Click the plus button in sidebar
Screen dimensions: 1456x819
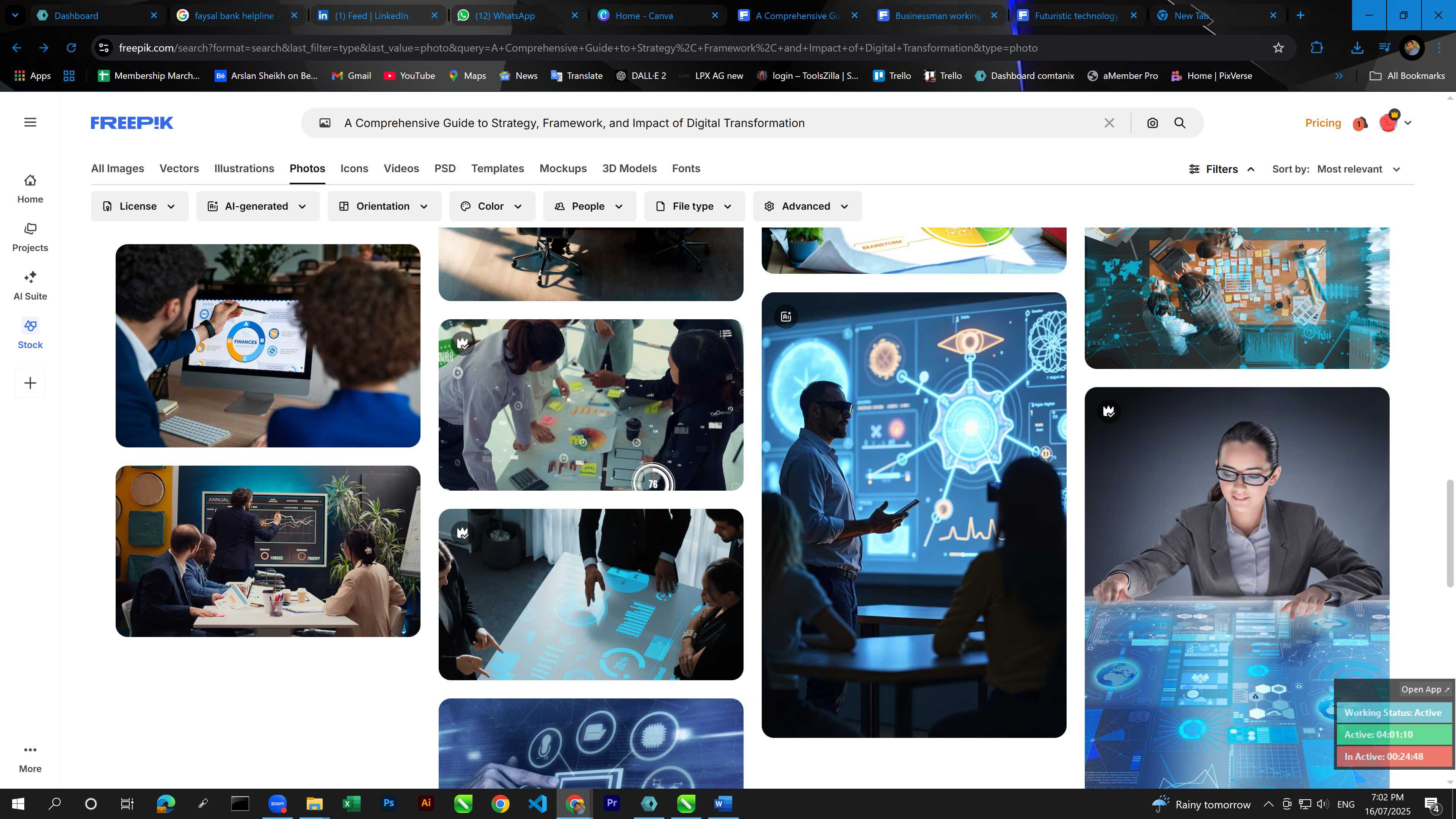(30, 383)
